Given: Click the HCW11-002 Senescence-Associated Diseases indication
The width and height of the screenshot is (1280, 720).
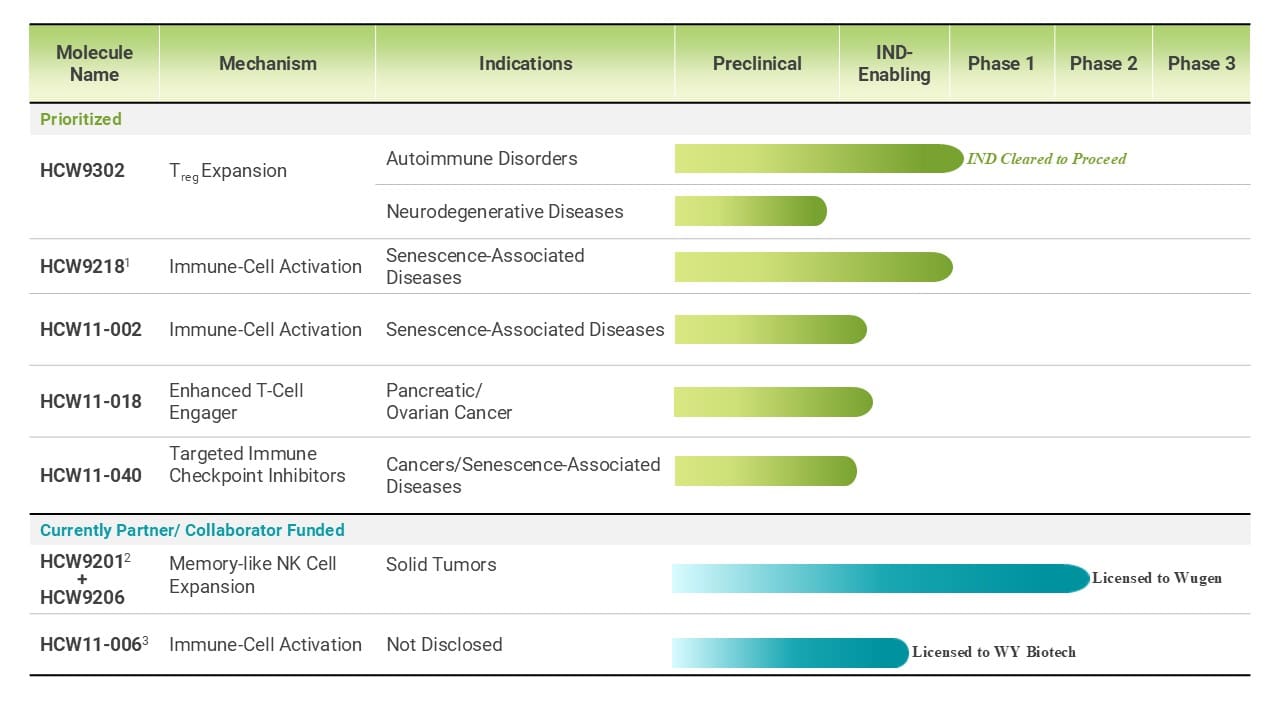Looking at the screenshot, I should (525, 329).
